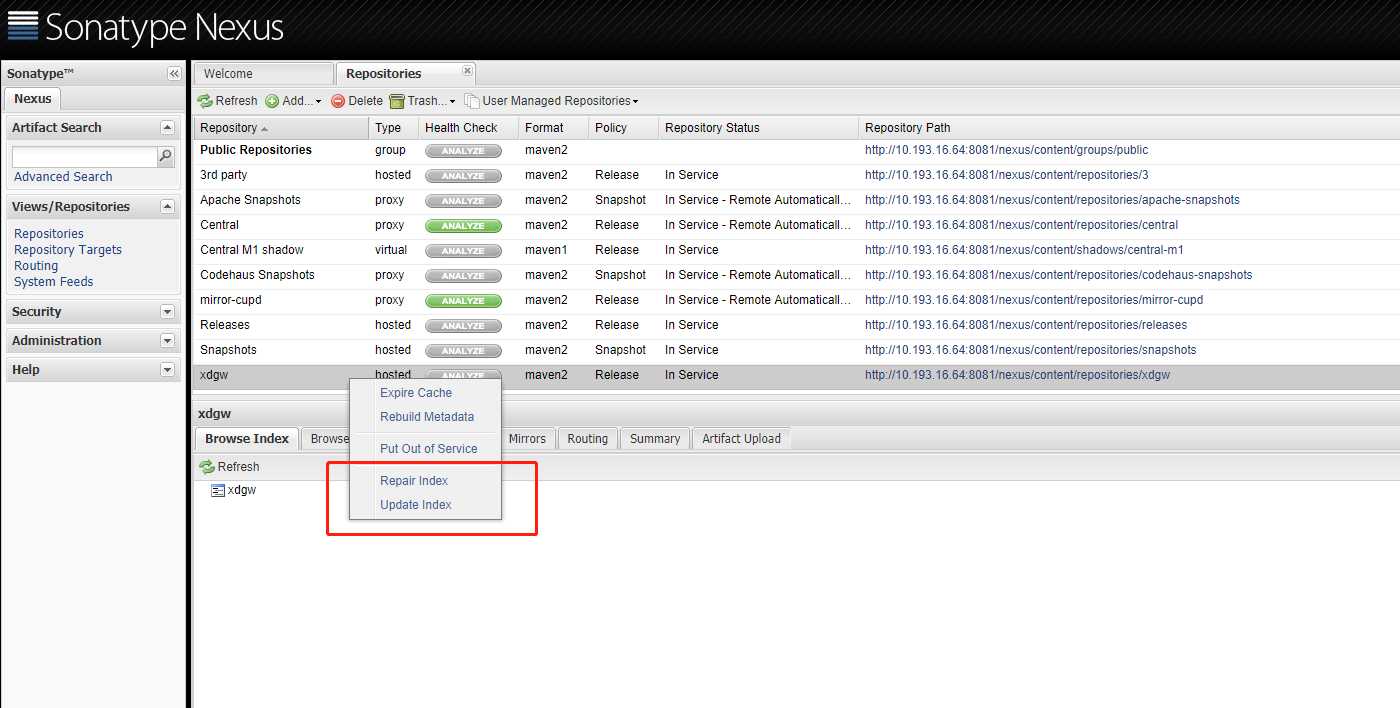Sort by the Health Check column header
This screenshot has height=708, width=1400.
(469, 128)
